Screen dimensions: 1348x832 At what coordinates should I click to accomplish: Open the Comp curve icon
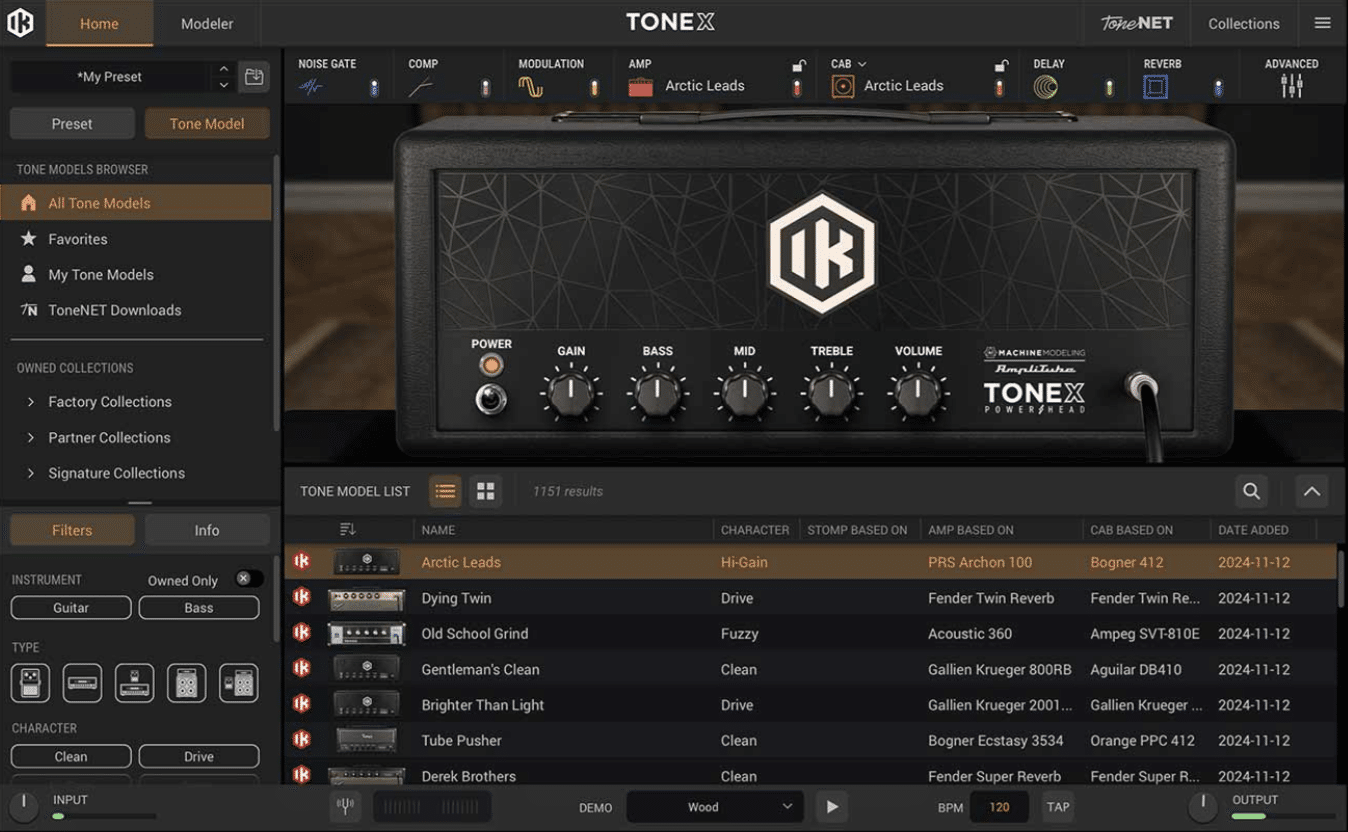point(421,88)
